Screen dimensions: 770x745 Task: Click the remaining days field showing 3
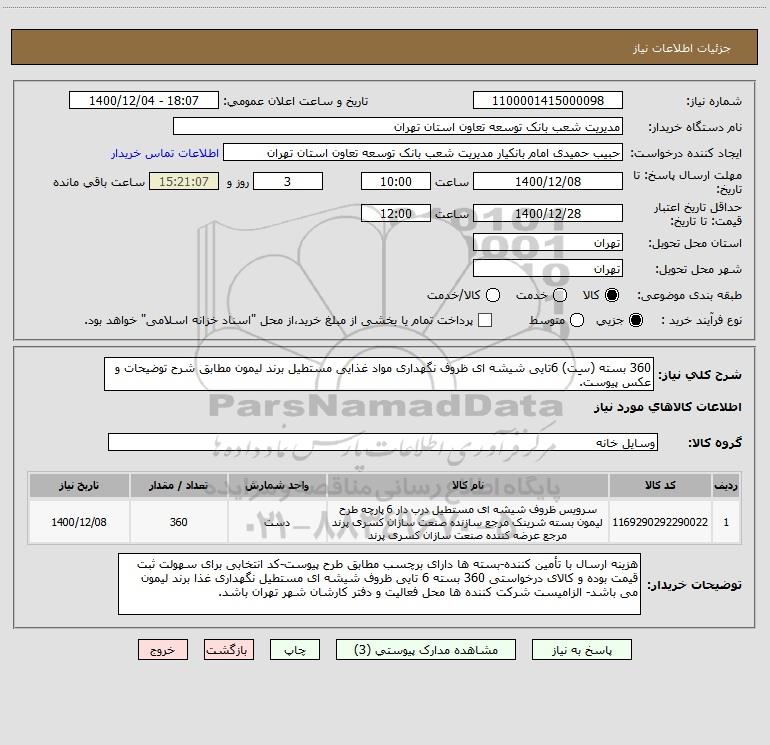click(288, 182)
